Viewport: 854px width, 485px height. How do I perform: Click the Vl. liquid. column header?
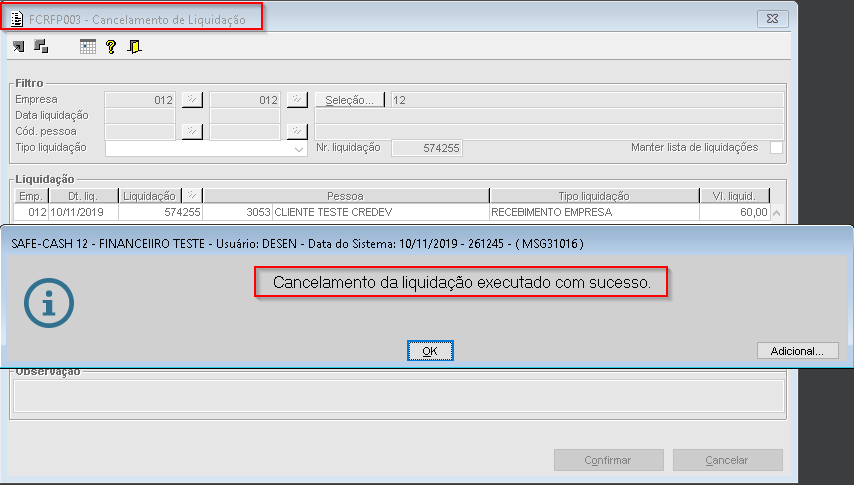(x=734, y=196)
